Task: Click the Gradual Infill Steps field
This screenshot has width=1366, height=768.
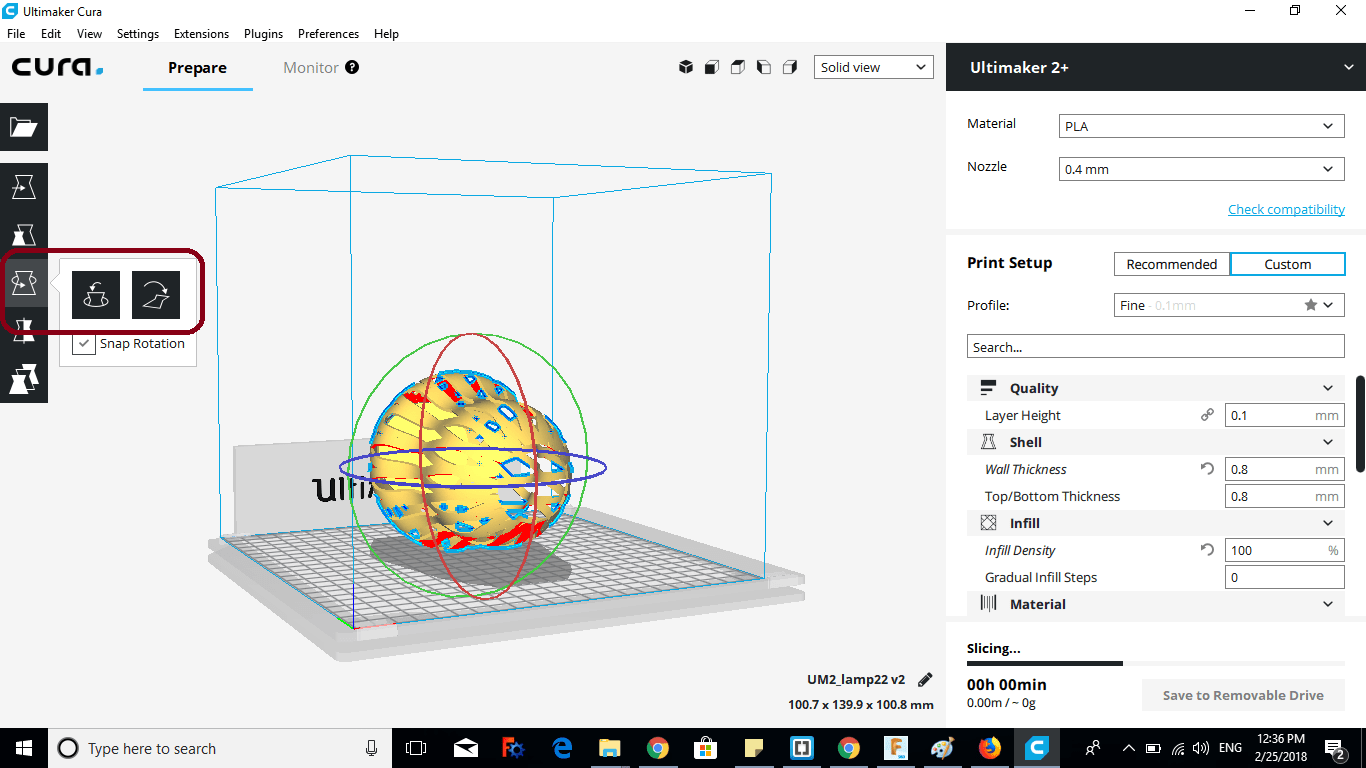Action: coord(1284,577)
